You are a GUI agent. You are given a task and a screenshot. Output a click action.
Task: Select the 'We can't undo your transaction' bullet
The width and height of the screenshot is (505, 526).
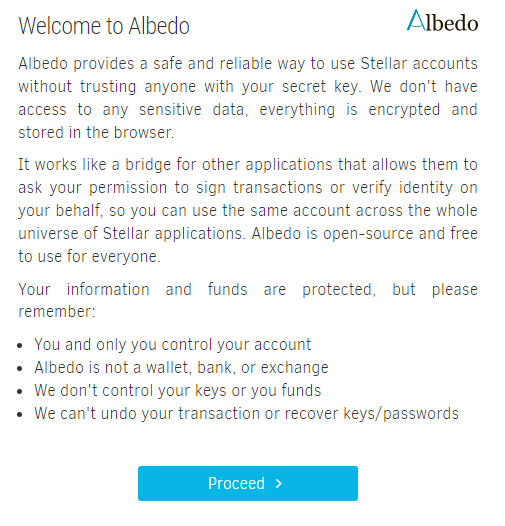[246, 413]
